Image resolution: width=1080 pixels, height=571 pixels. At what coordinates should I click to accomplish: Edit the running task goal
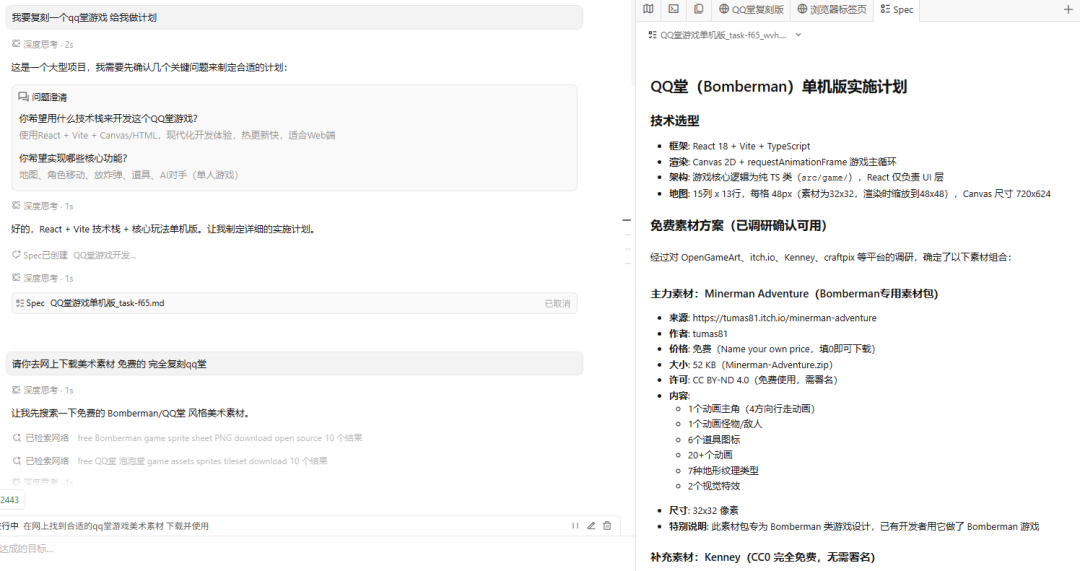[591, 526]
